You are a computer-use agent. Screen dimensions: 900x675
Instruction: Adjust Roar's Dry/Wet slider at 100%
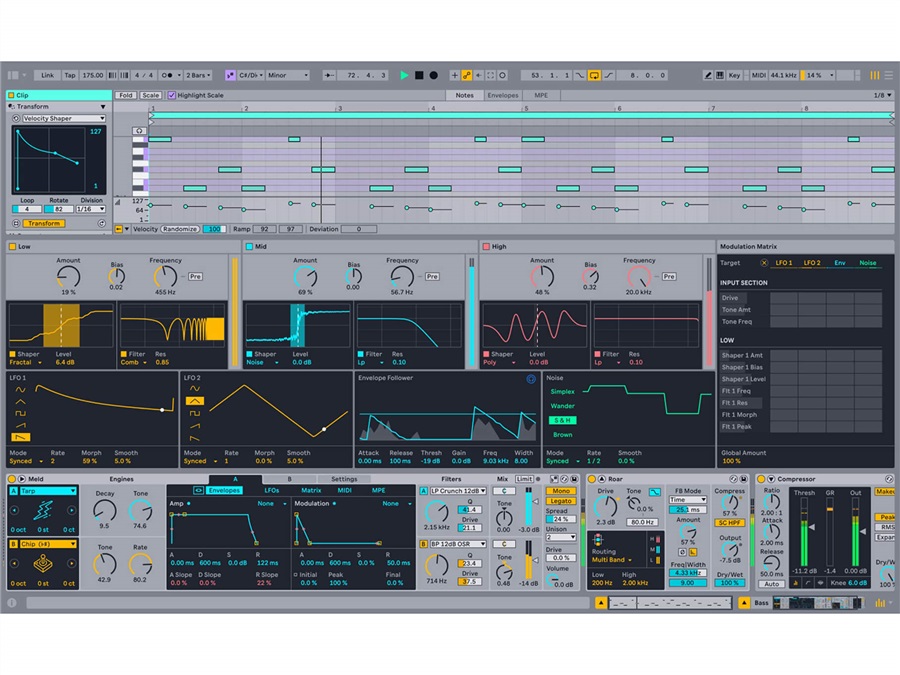(728, 582)
